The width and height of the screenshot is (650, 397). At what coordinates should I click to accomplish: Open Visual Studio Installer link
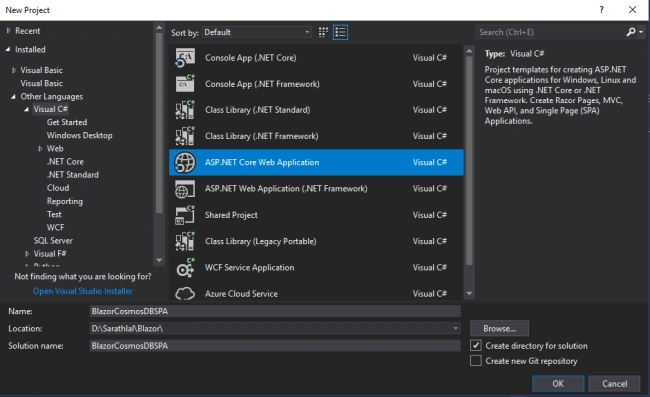82,291
